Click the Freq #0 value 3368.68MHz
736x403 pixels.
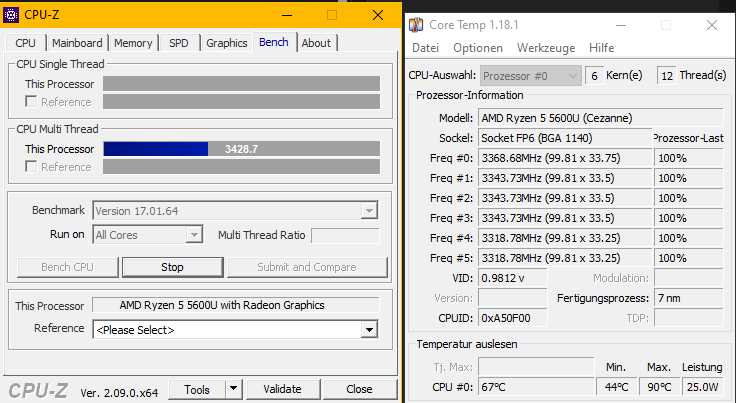(565, 158)
